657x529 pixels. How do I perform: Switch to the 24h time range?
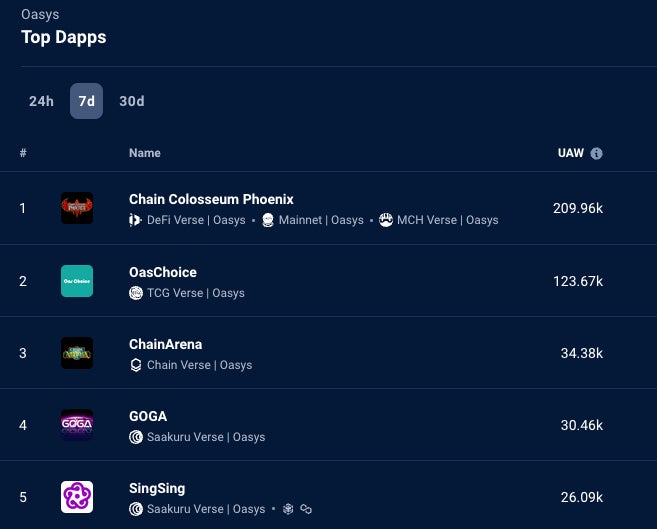tap(41, 101)
